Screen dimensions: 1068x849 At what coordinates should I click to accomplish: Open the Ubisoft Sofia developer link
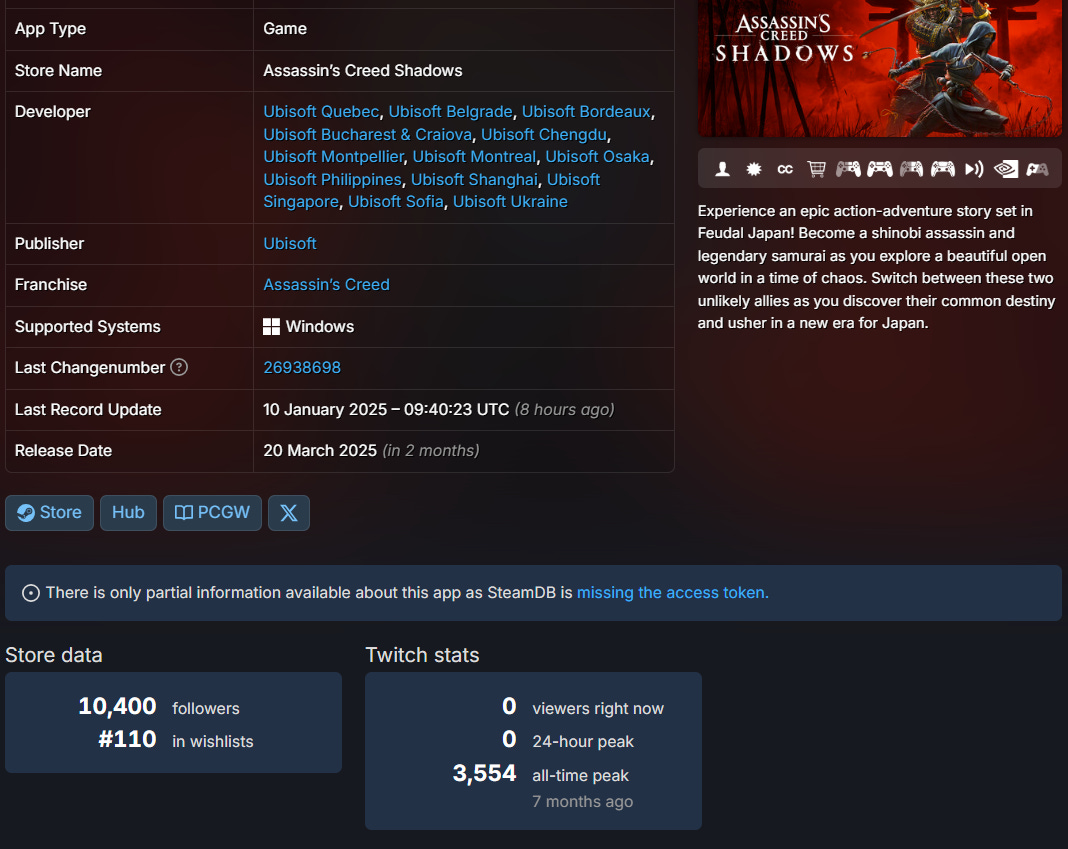click(396, 202)
